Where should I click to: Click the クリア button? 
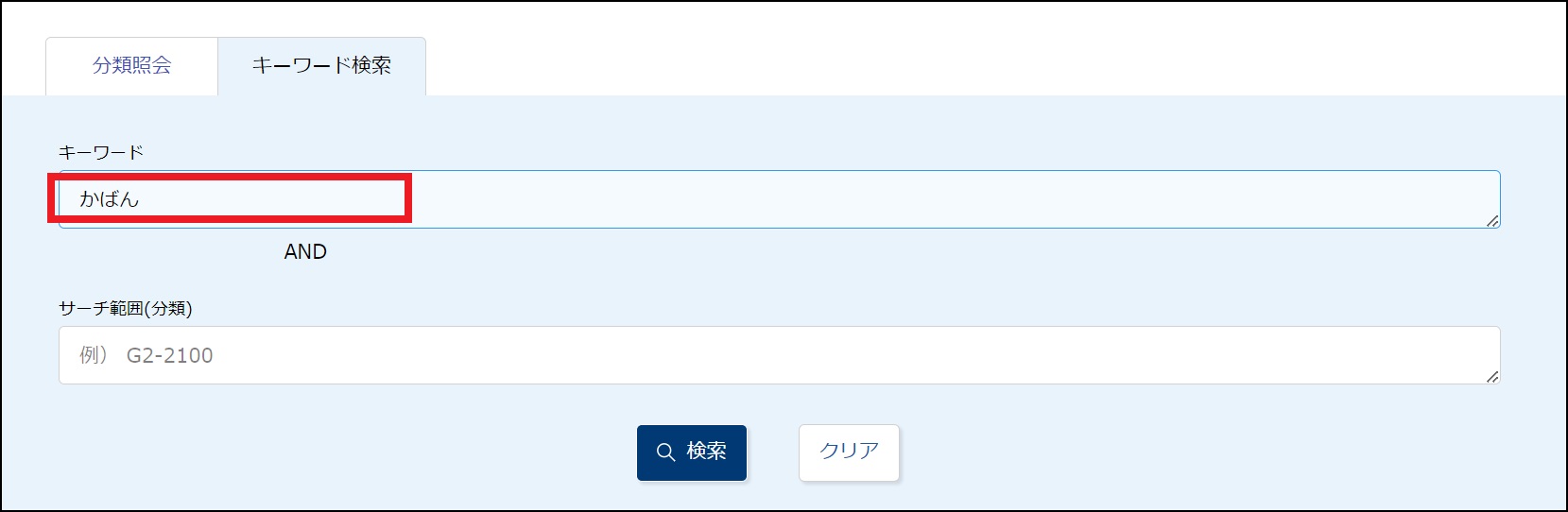point(849,452)
